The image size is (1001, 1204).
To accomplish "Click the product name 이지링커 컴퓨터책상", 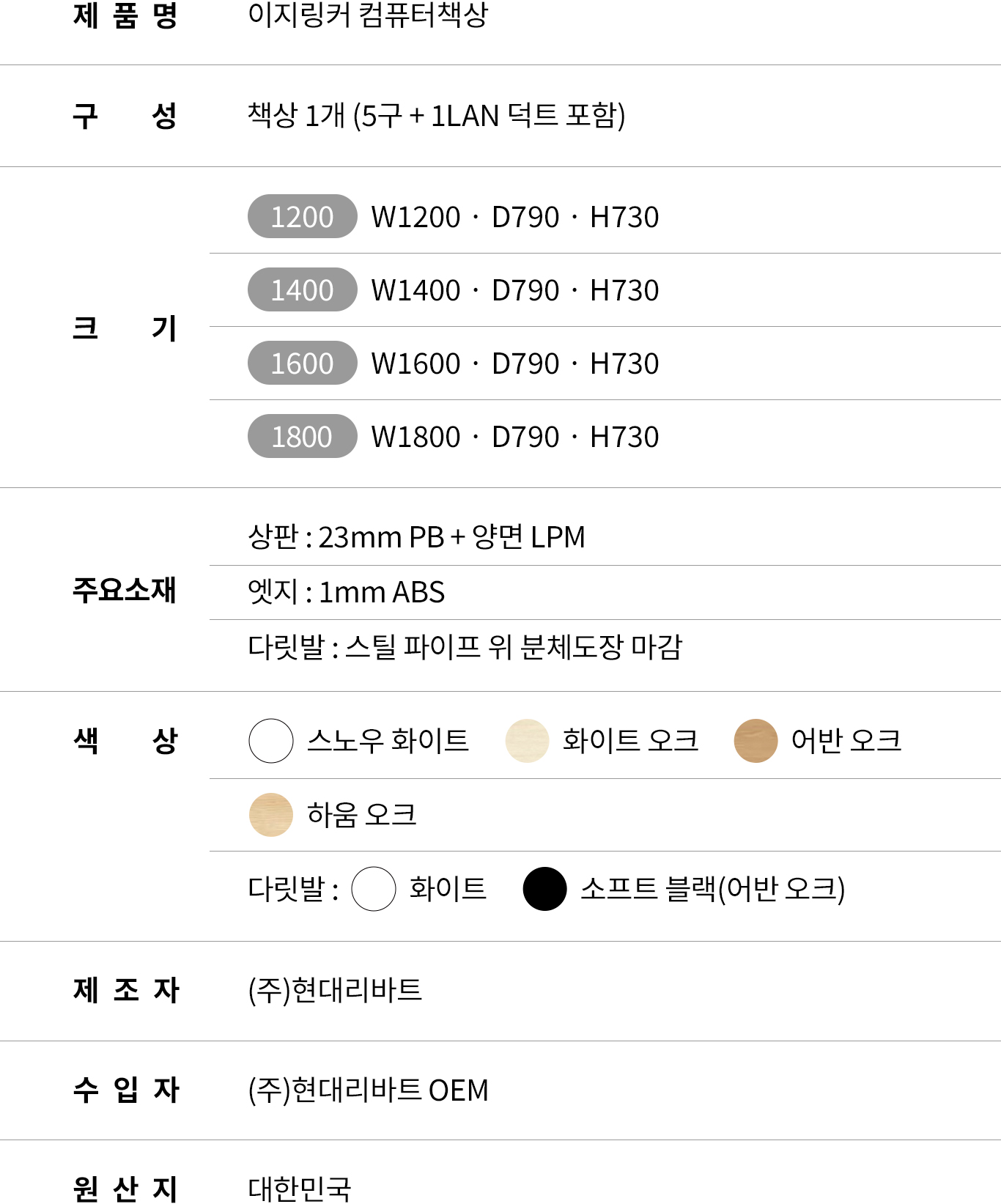I will pyautogui.click(x=368, y=15).
